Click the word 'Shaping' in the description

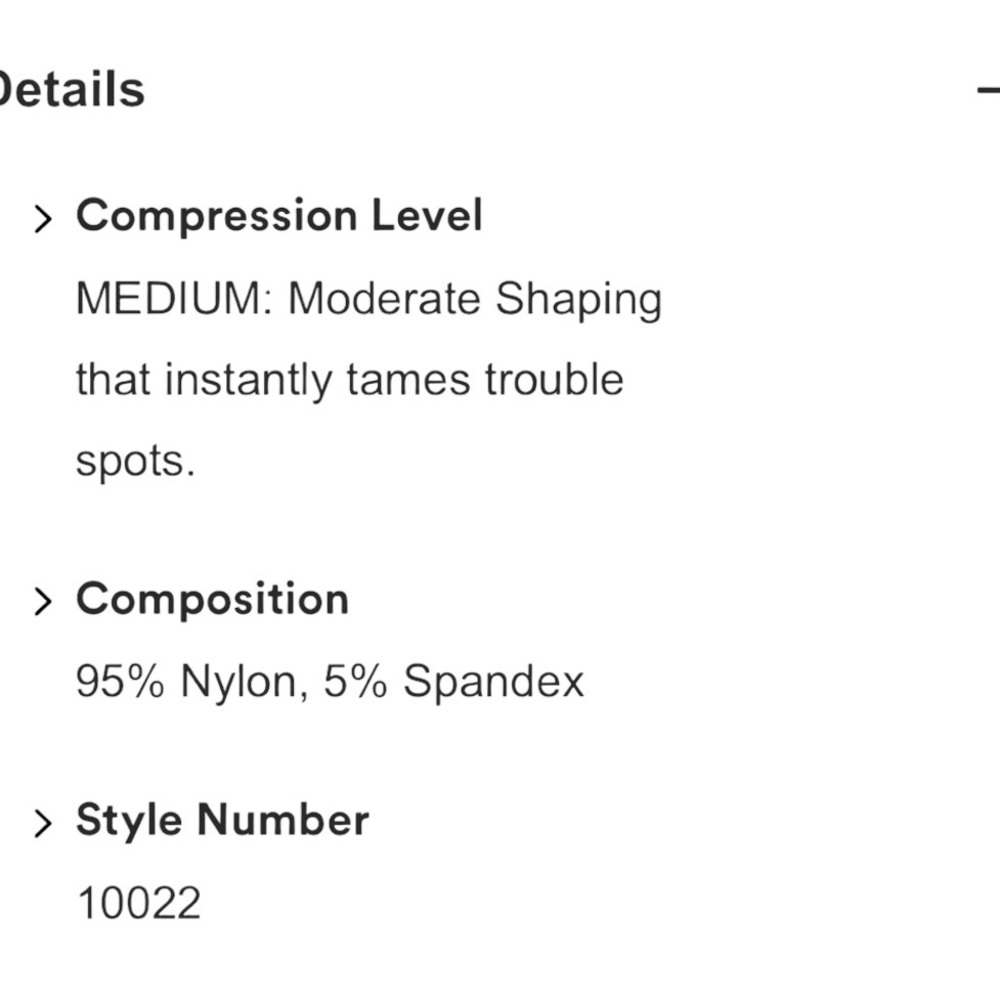(x=579, y=300)
